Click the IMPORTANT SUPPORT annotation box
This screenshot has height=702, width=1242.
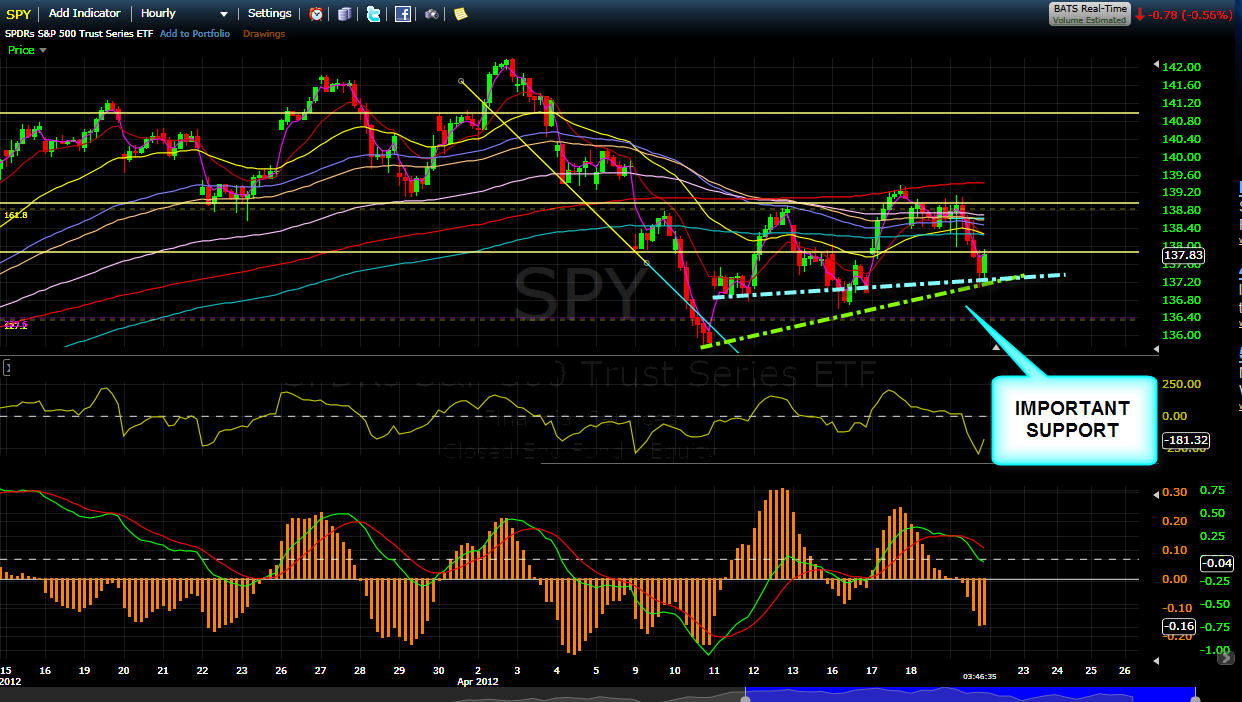click(1074, 420)
